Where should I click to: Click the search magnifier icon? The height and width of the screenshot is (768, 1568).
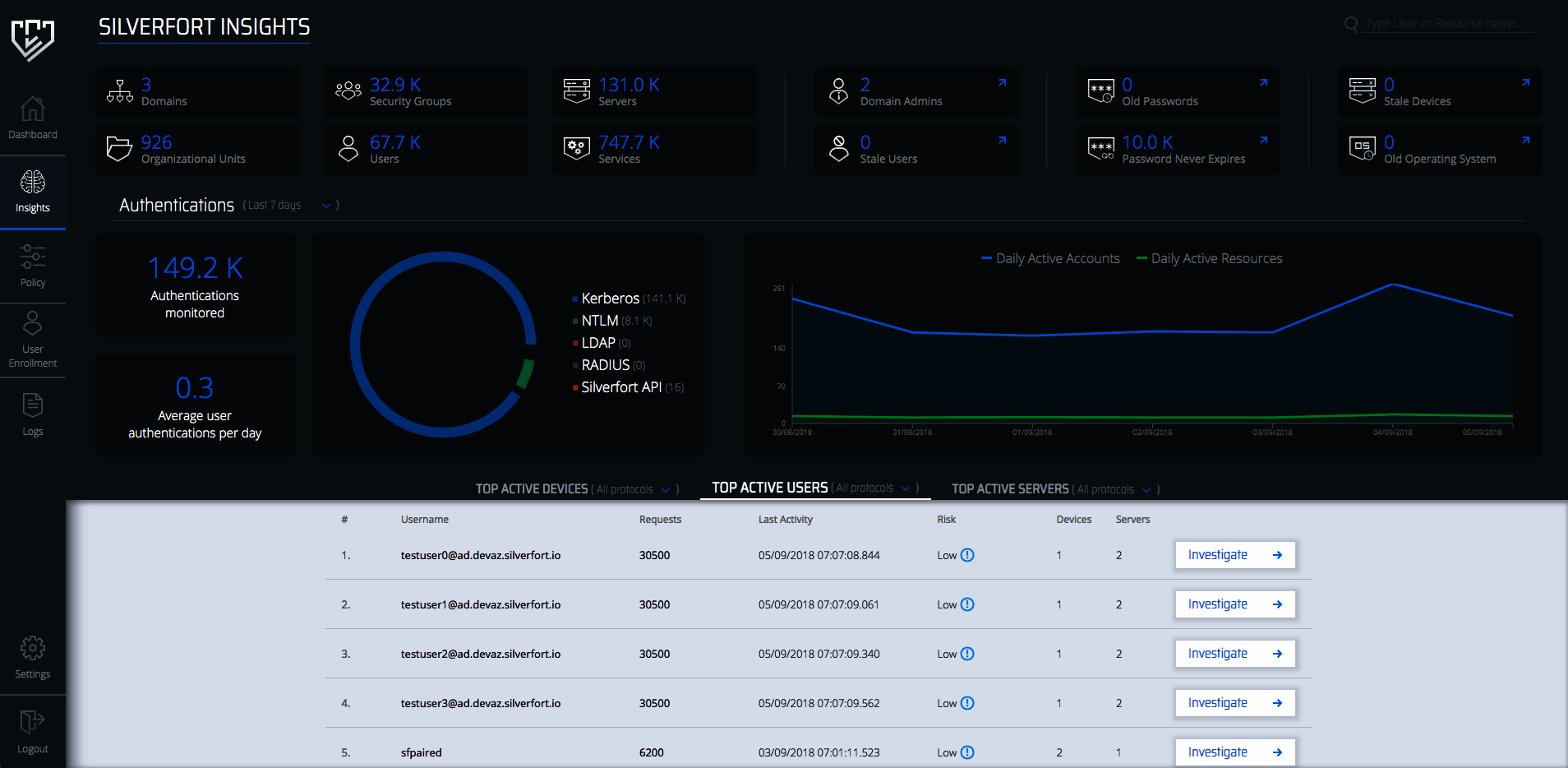click(1351, 25)
